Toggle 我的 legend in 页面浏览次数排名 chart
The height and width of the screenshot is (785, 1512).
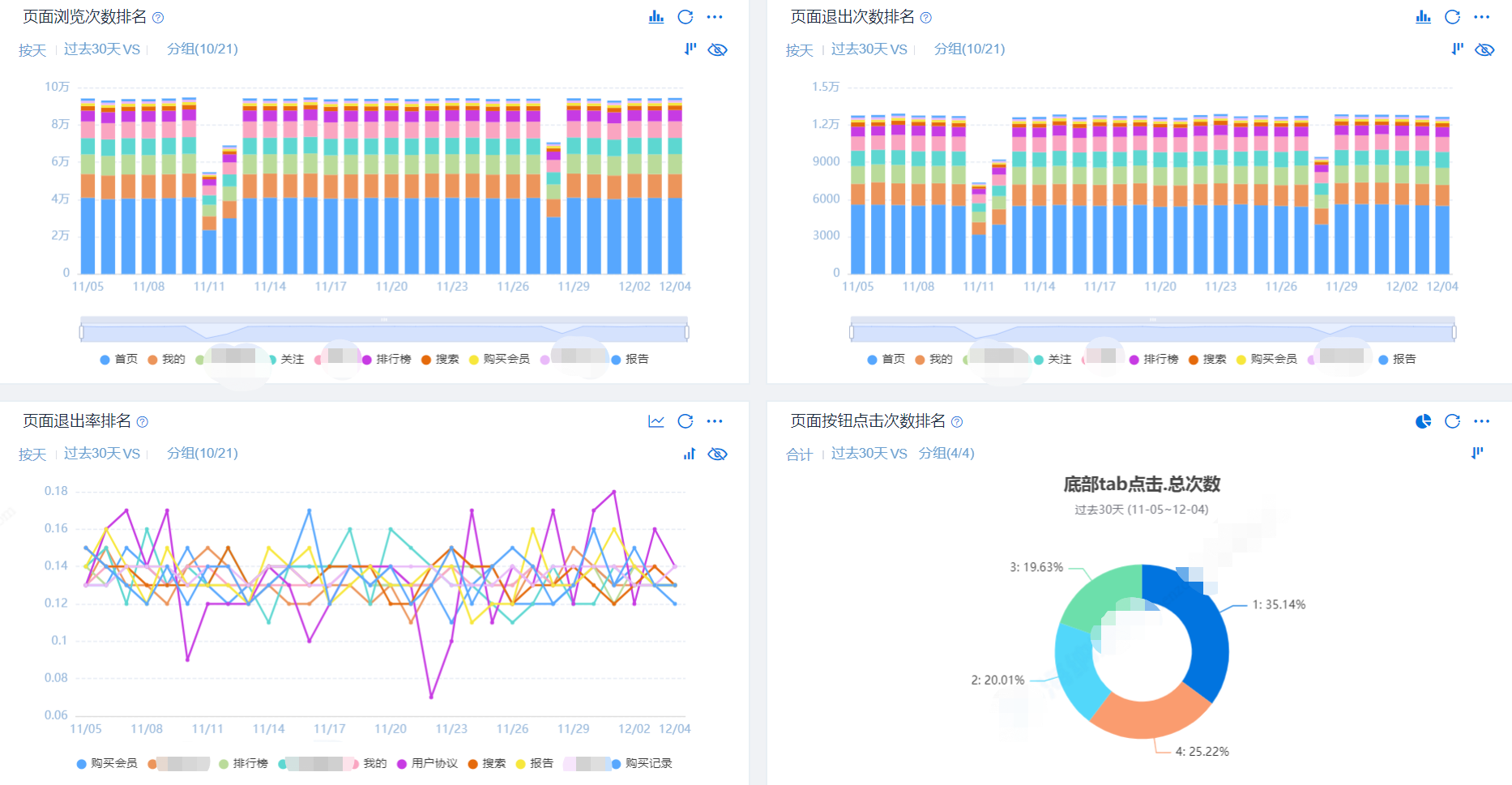pyautogui.click(x=166, y=360)
